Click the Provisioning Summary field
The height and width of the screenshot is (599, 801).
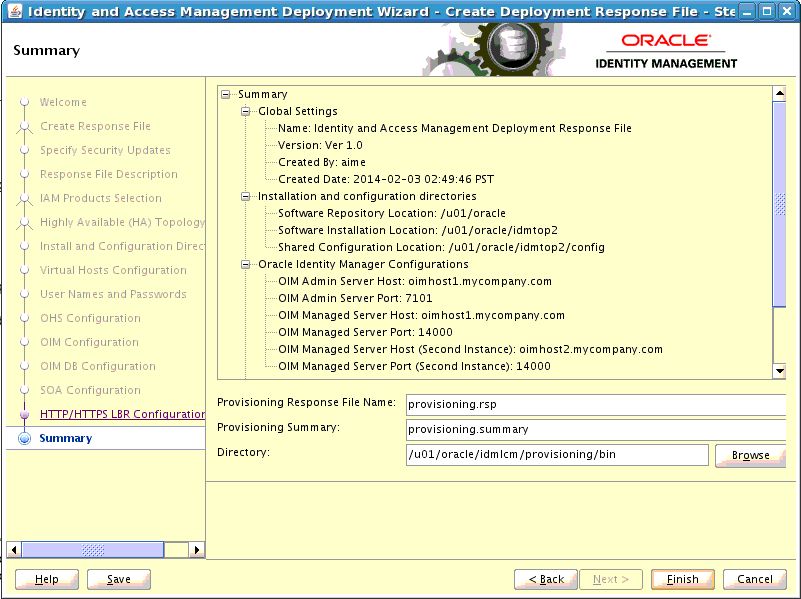coord(596,429)
